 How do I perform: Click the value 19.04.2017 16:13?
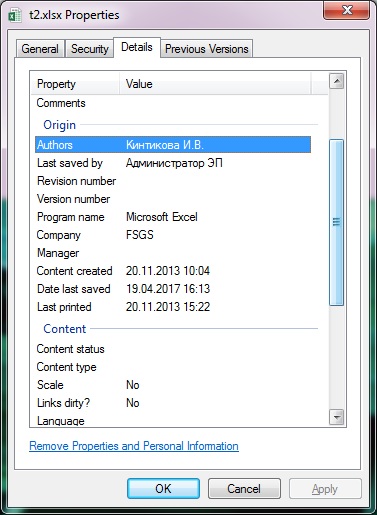(x=168, y=289)
